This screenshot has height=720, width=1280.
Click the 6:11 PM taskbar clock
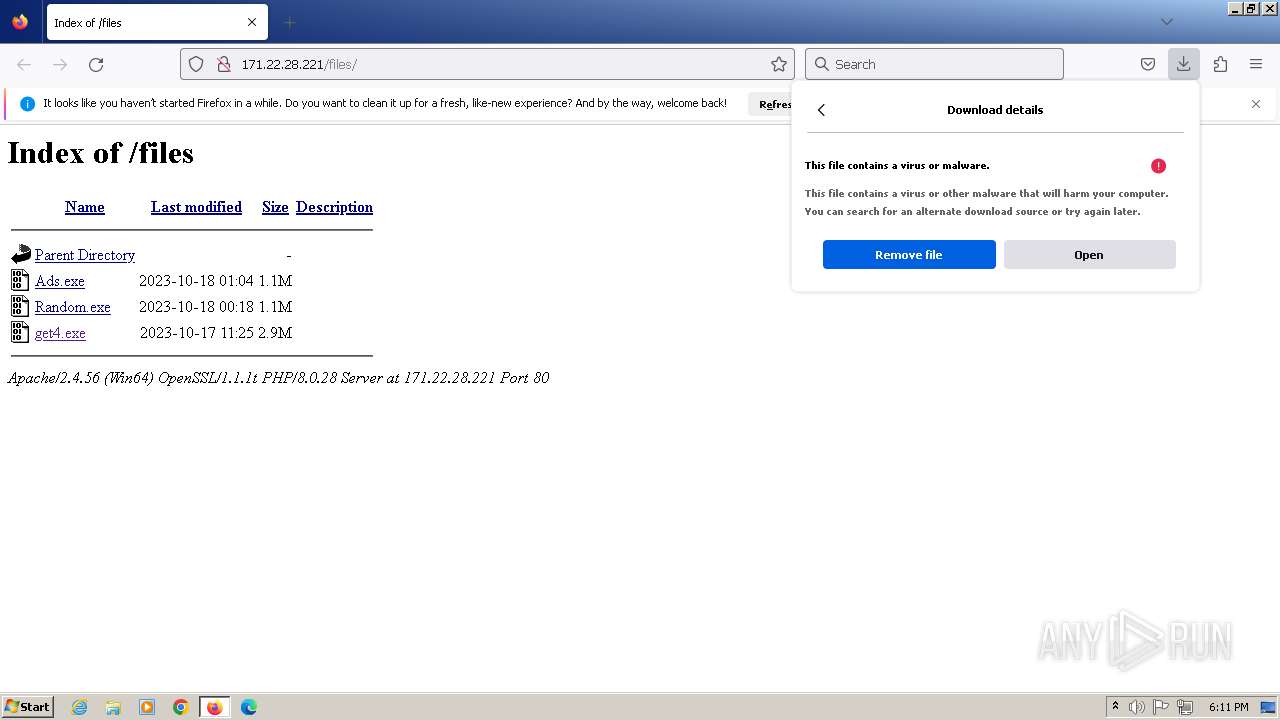point(1228,707)
